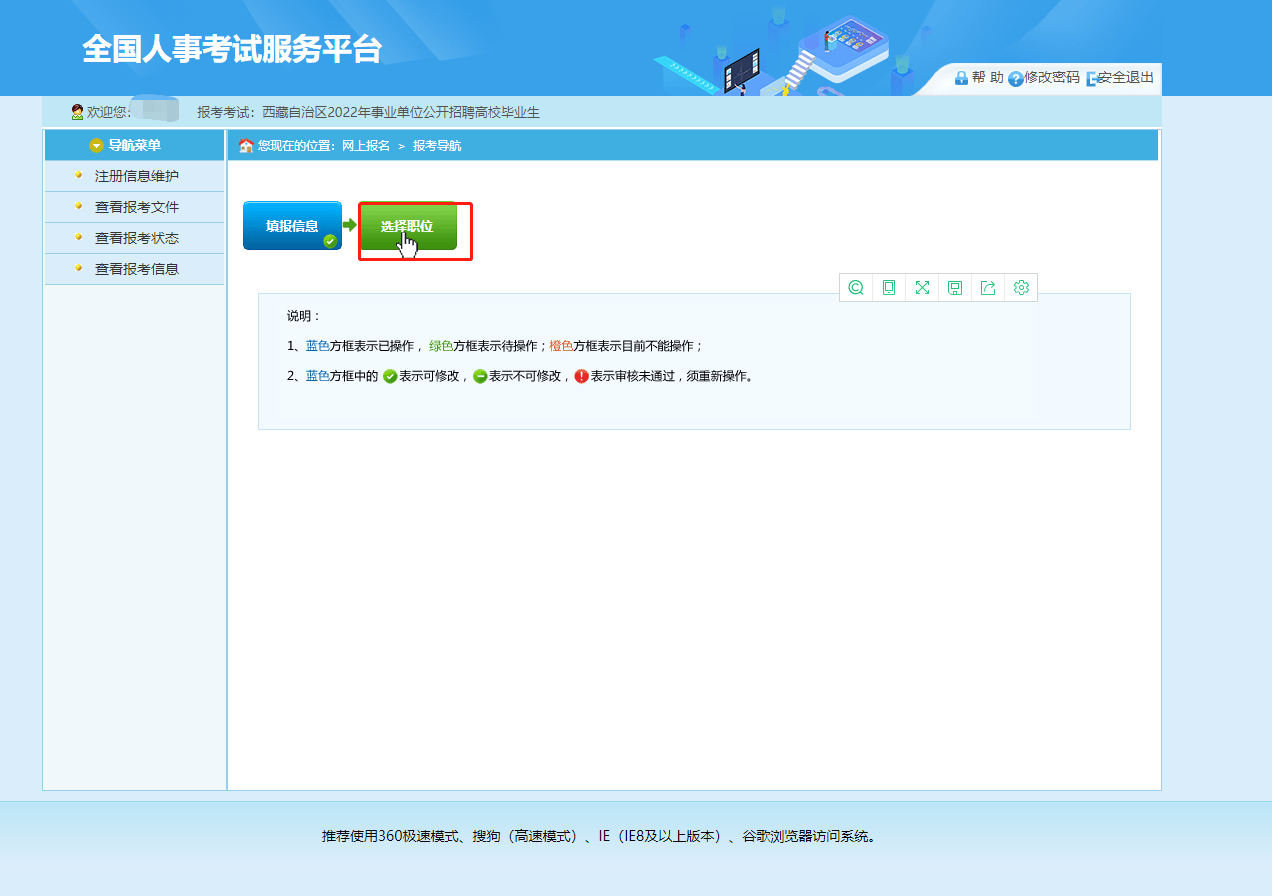Click the 全国人事考试服务平台 site title
Image resolution: width=1272 pixels, height=896 pixels.
point(232,50)
